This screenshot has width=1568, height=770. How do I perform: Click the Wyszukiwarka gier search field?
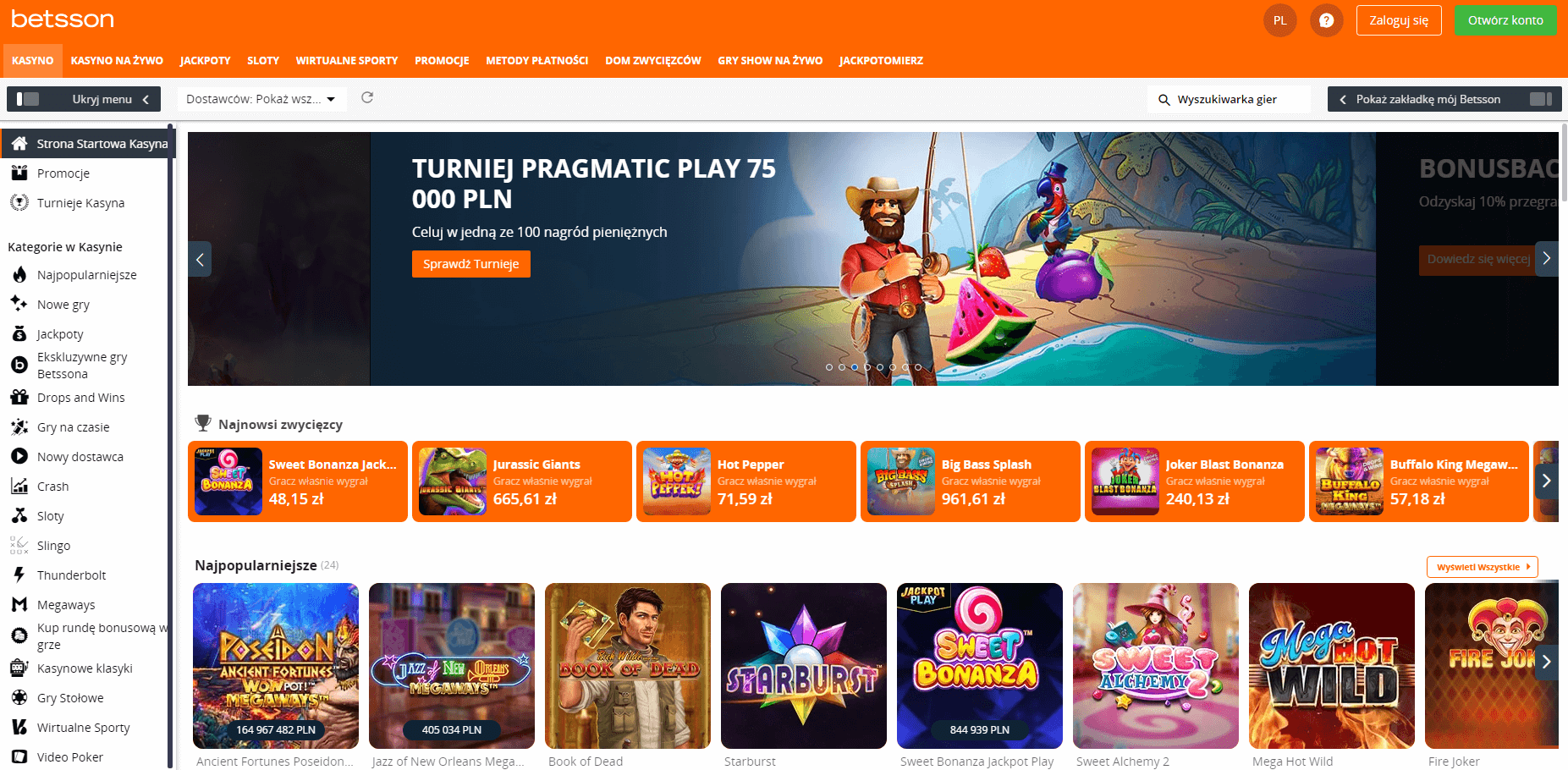[1229, 99]
